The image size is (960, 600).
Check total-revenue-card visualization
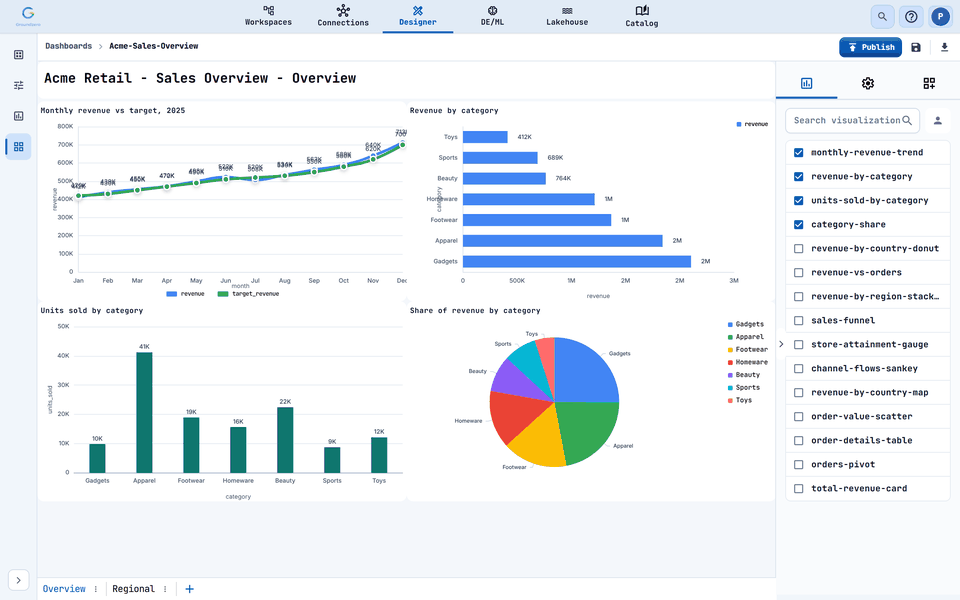(798, 489)
